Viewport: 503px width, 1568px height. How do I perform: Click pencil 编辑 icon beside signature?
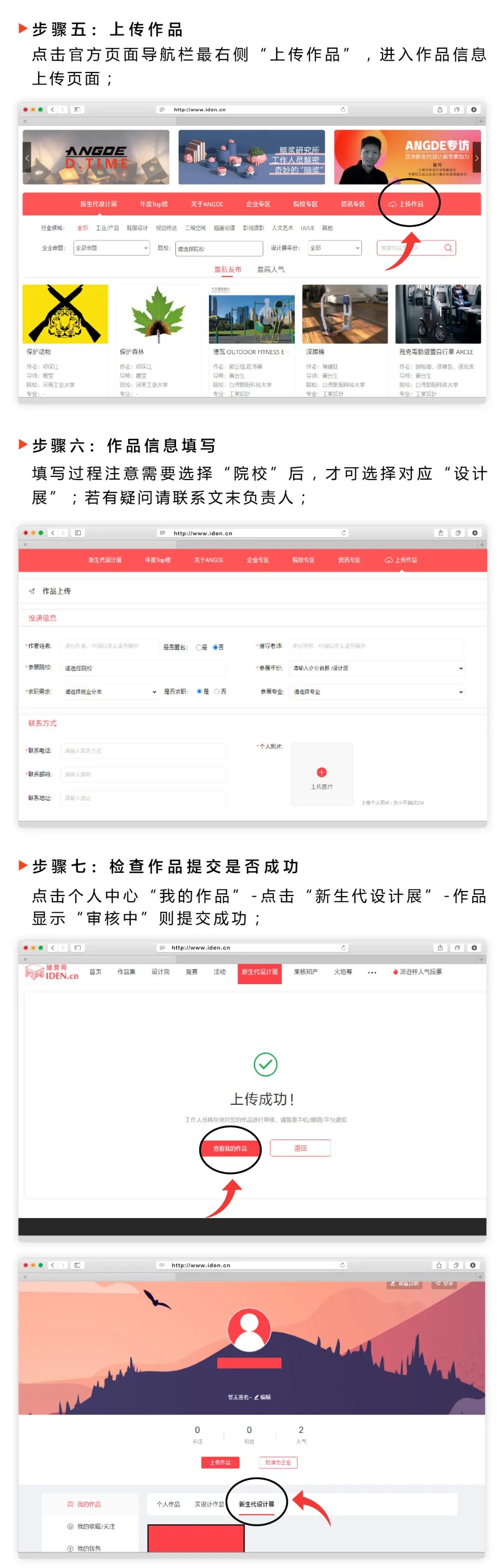pyautogui.click(x=256, y=1397)
